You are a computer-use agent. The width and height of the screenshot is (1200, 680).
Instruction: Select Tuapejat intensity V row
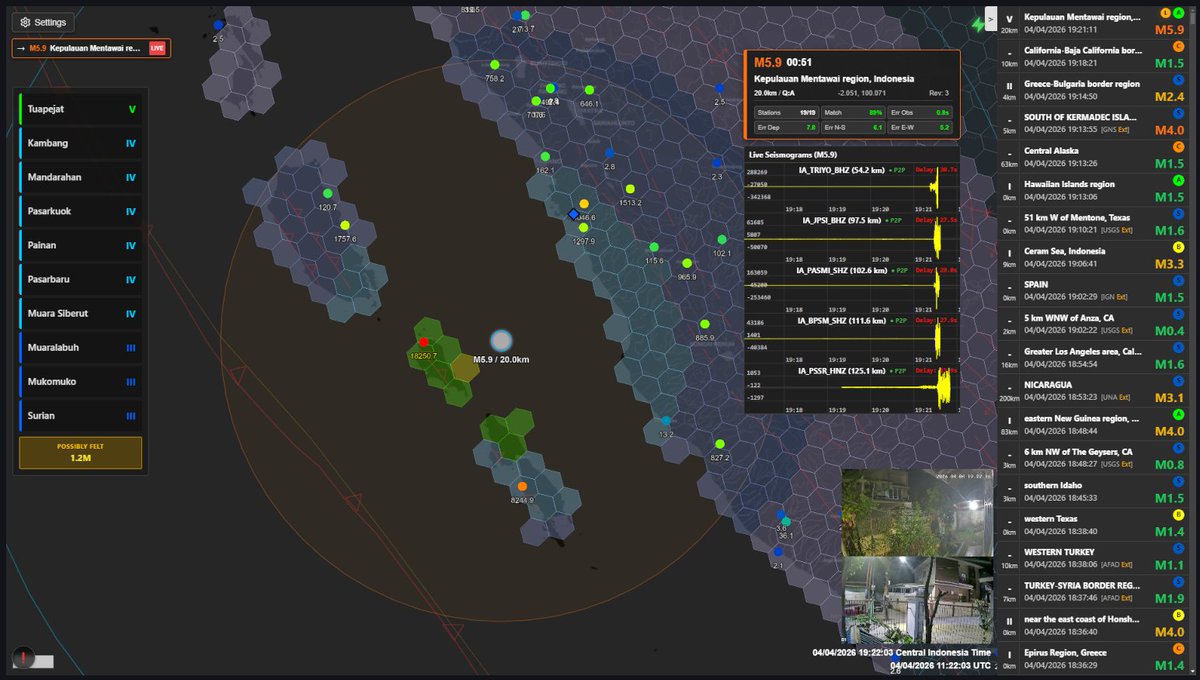[x=81, y=110]
